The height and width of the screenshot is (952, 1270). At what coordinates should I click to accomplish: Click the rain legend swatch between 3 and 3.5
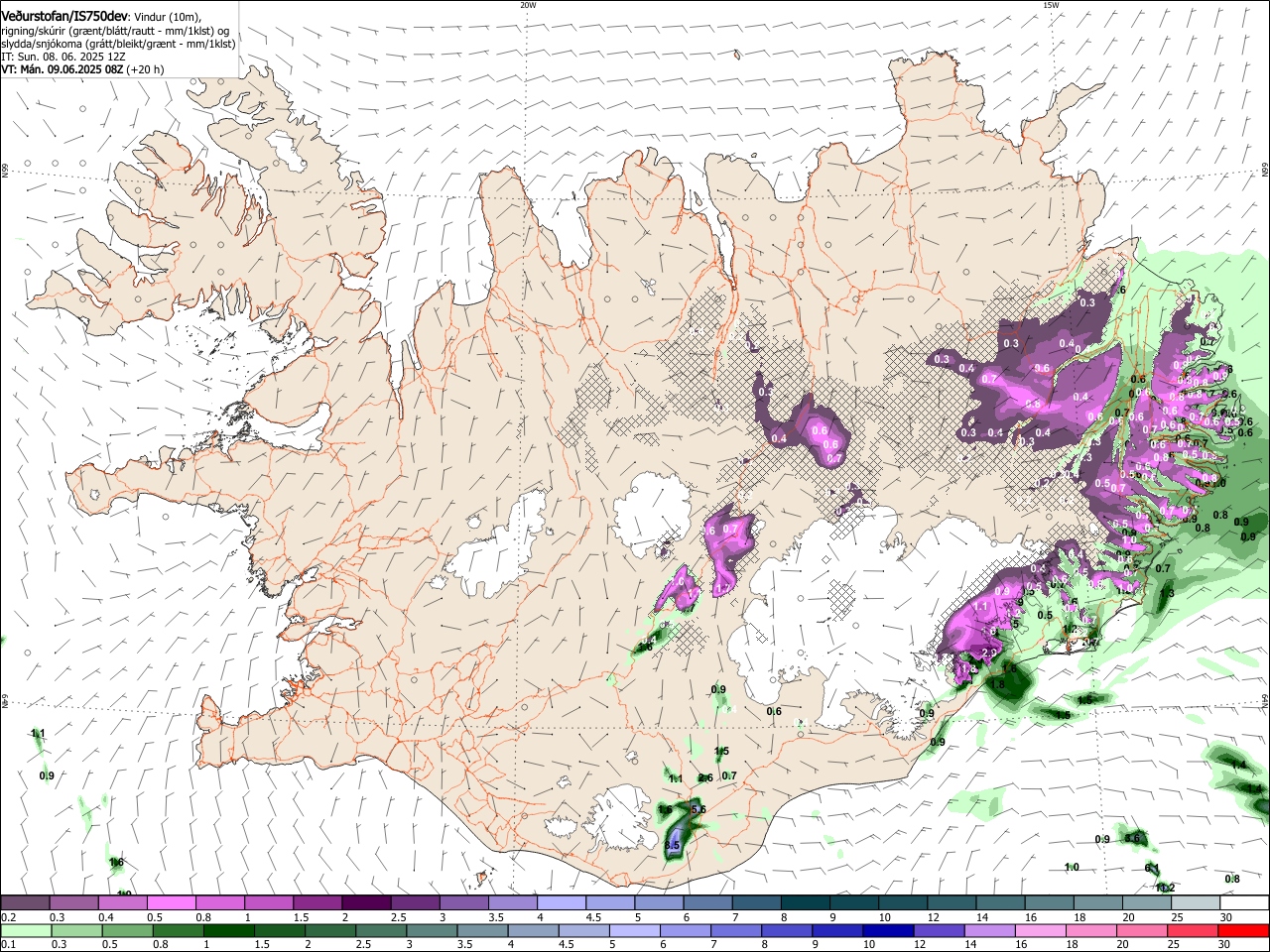point(432,930)
